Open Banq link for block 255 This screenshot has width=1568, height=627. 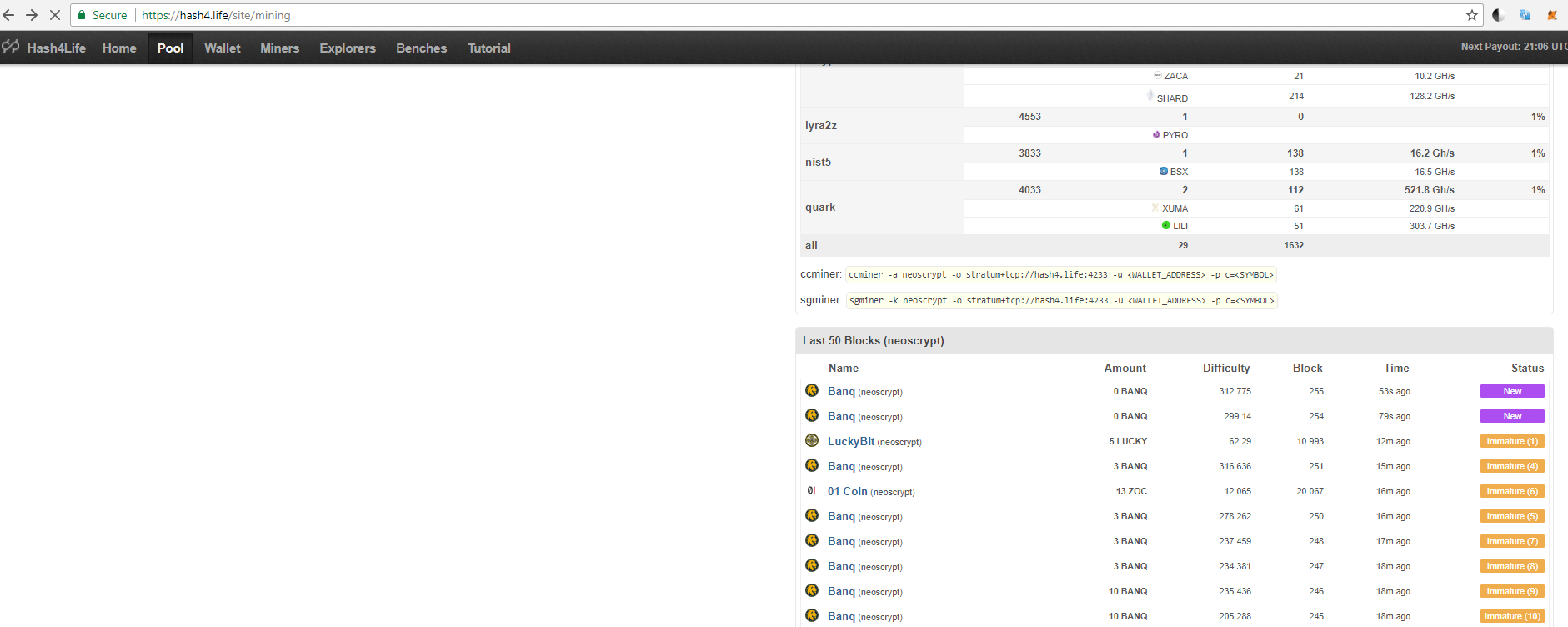click(x=841, y=391)
